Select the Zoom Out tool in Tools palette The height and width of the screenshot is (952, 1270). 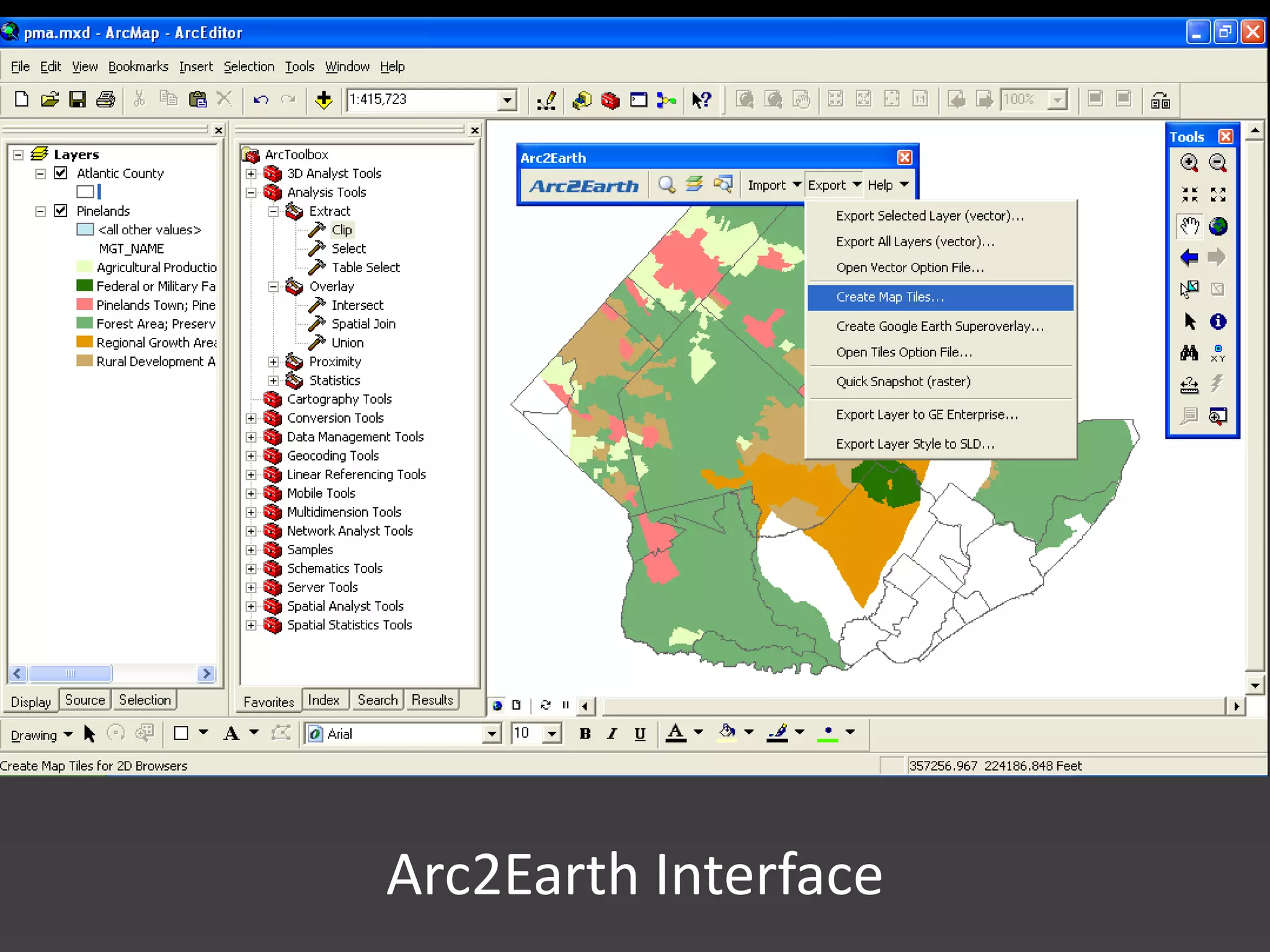click(1218, 163)
